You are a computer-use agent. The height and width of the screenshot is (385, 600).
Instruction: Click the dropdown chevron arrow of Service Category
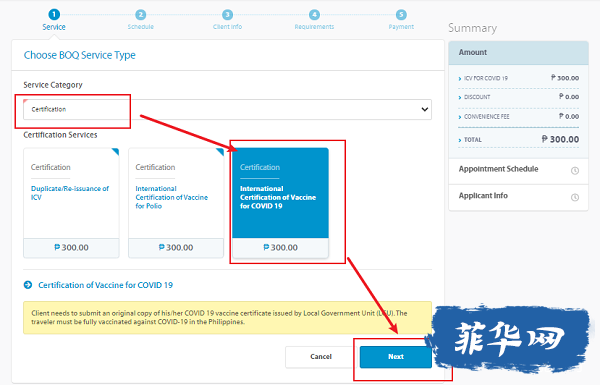[x=424, y=109]
